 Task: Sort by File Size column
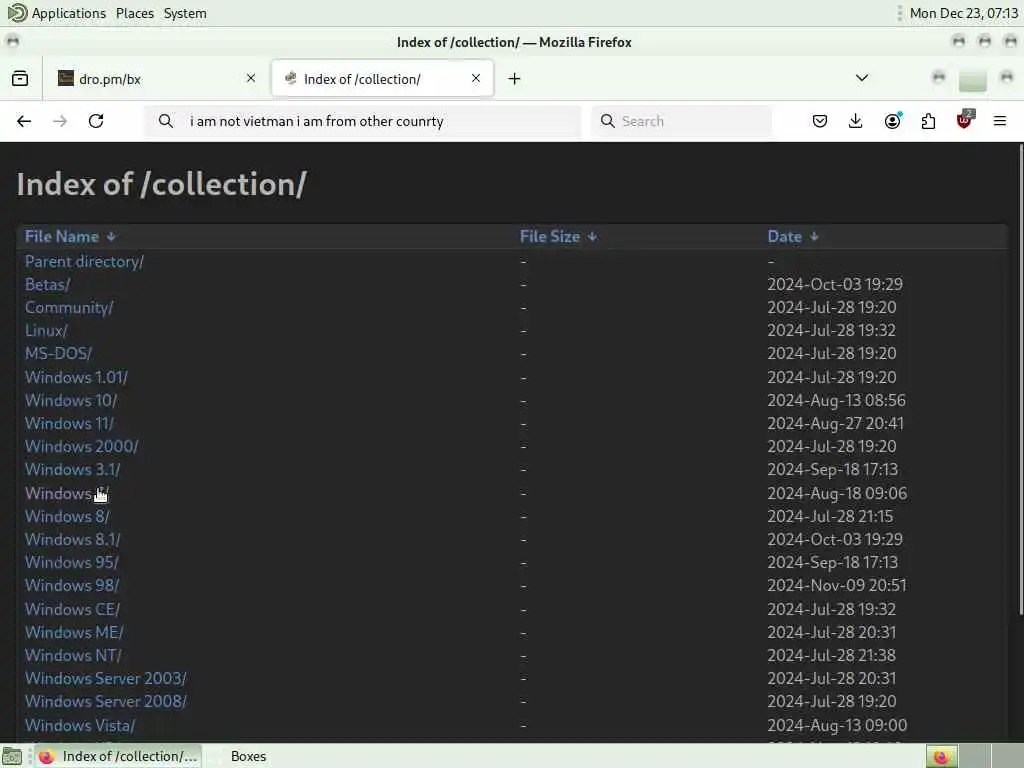click(x=558, y=236)
